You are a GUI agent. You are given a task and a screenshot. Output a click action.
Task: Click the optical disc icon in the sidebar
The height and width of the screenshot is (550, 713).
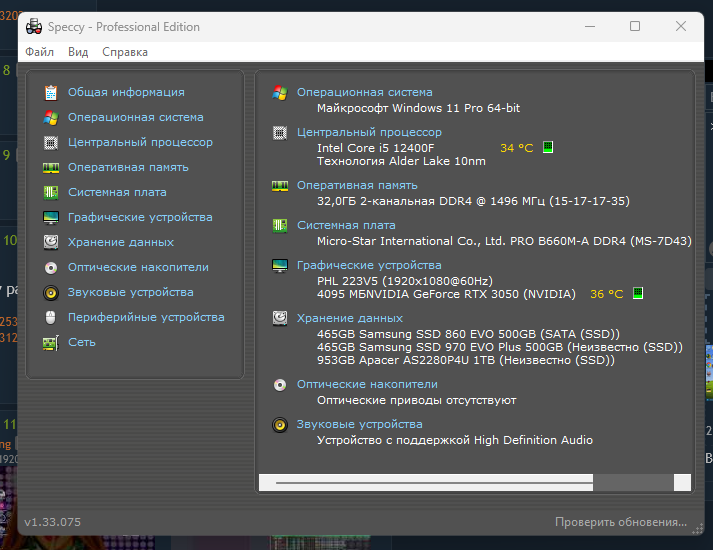click(50, 268)
